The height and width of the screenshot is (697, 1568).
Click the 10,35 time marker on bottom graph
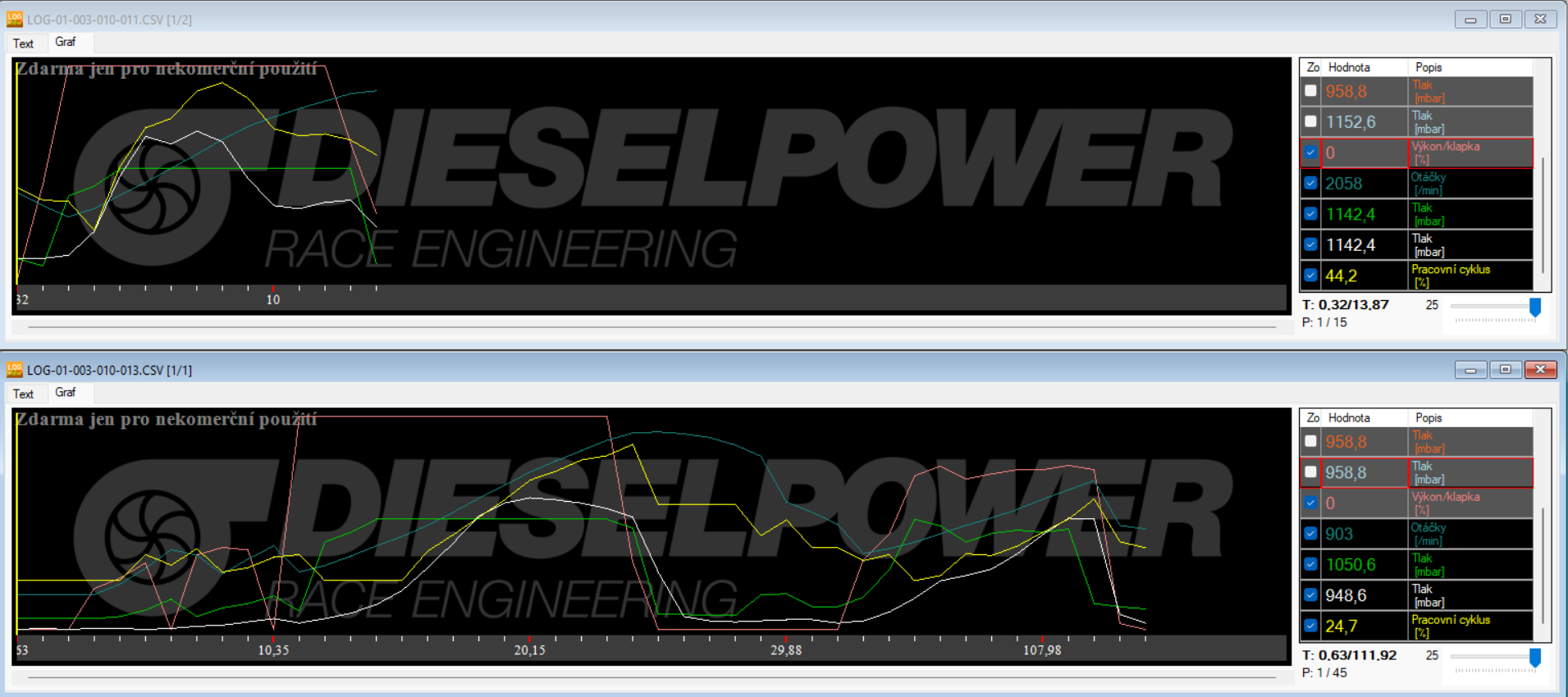[273, 650]
